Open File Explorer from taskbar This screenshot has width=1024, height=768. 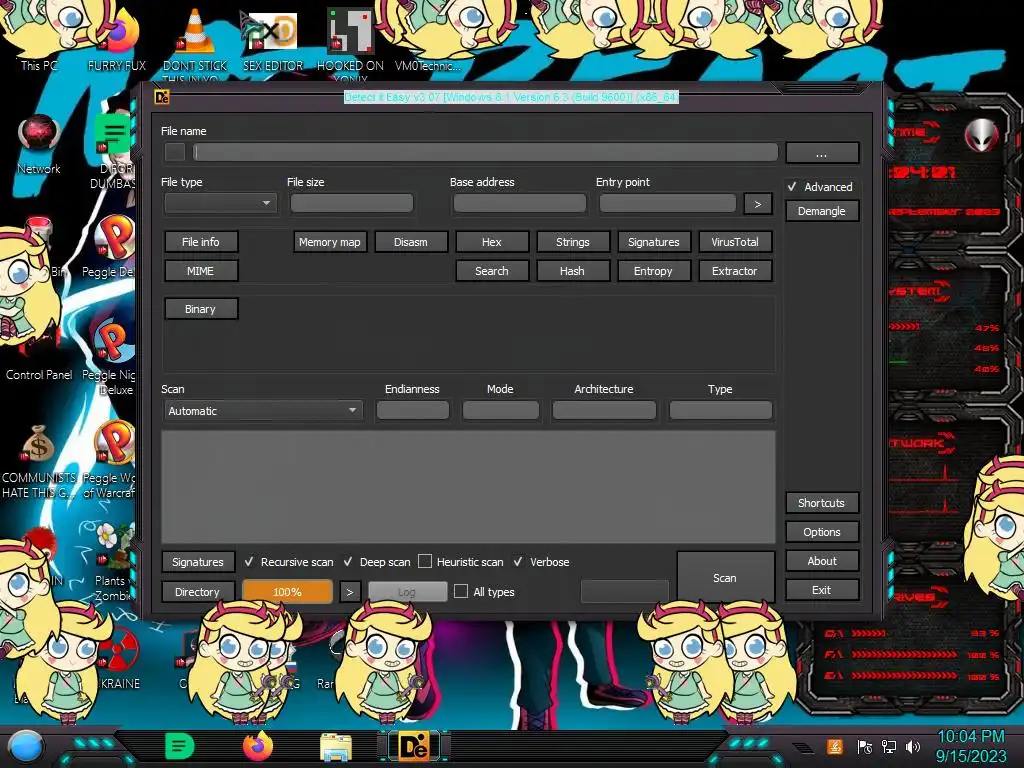tap(336, 747)
